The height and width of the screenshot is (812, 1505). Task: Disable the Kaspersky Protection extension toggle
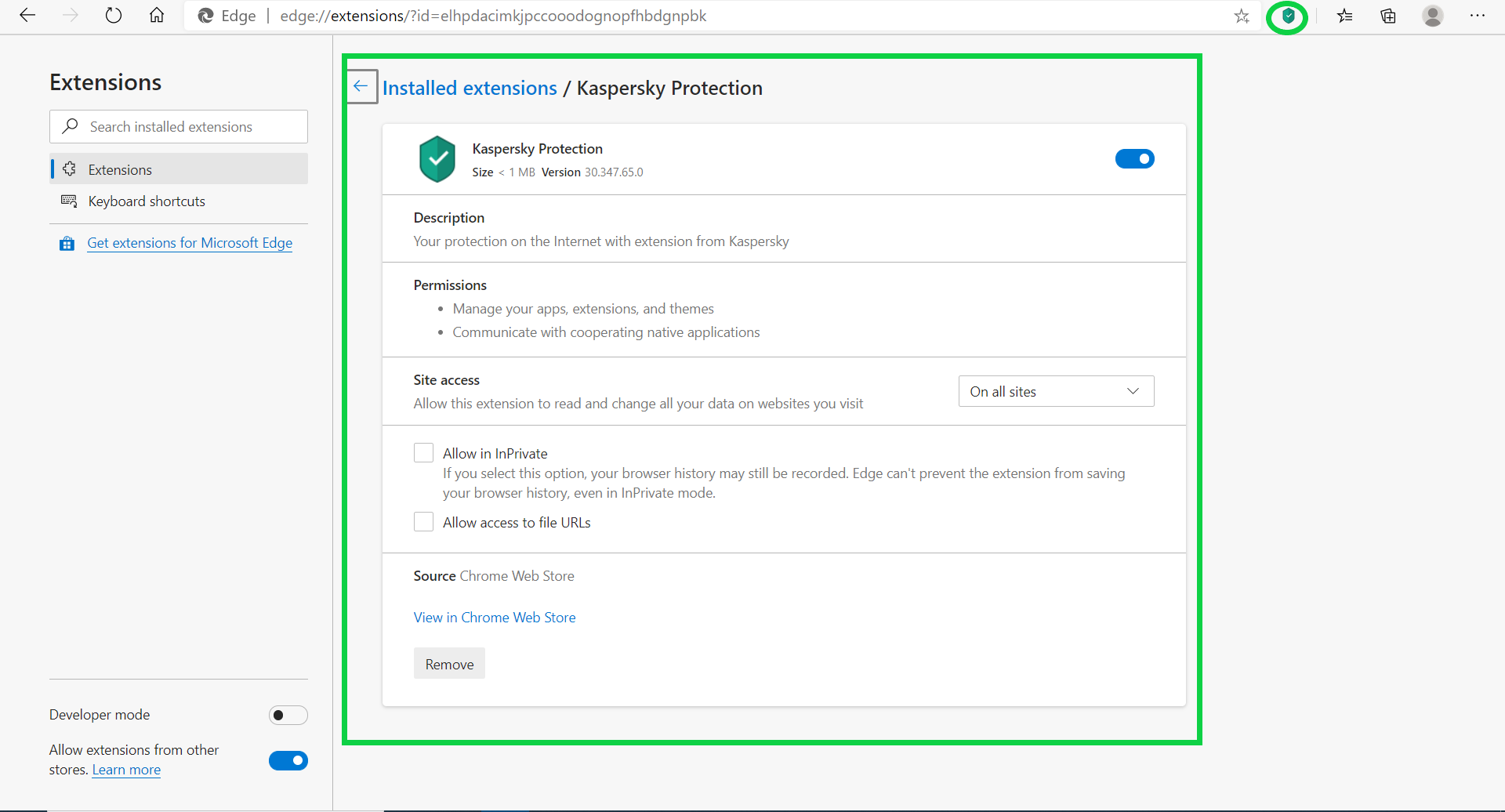[x=1134, y=159]
